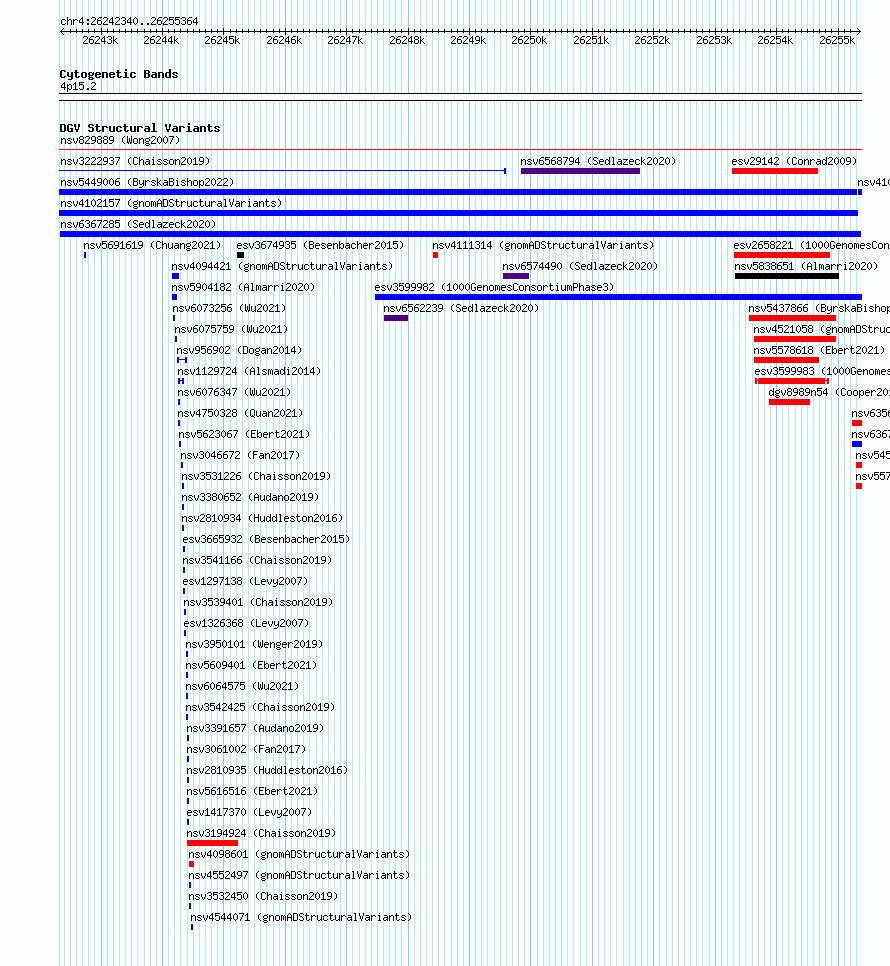This screenshot has width=890, height=966.
Task: Select nsv3950101 (Wenger2019) label
Action: tap(254, 644)
